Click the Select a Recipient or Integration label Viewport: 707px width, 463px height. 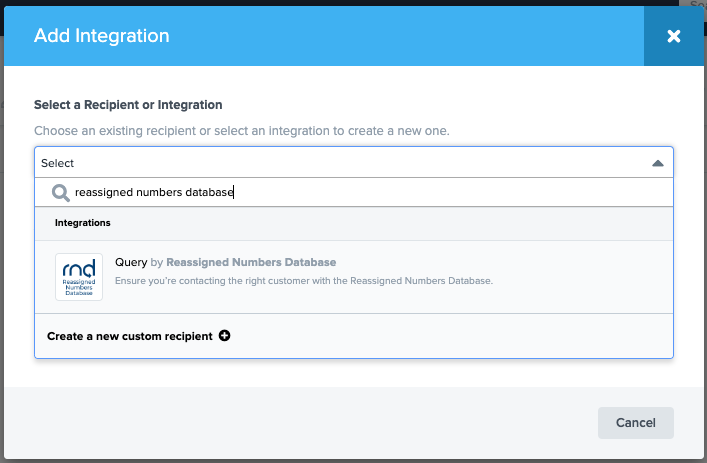[128, 104]
